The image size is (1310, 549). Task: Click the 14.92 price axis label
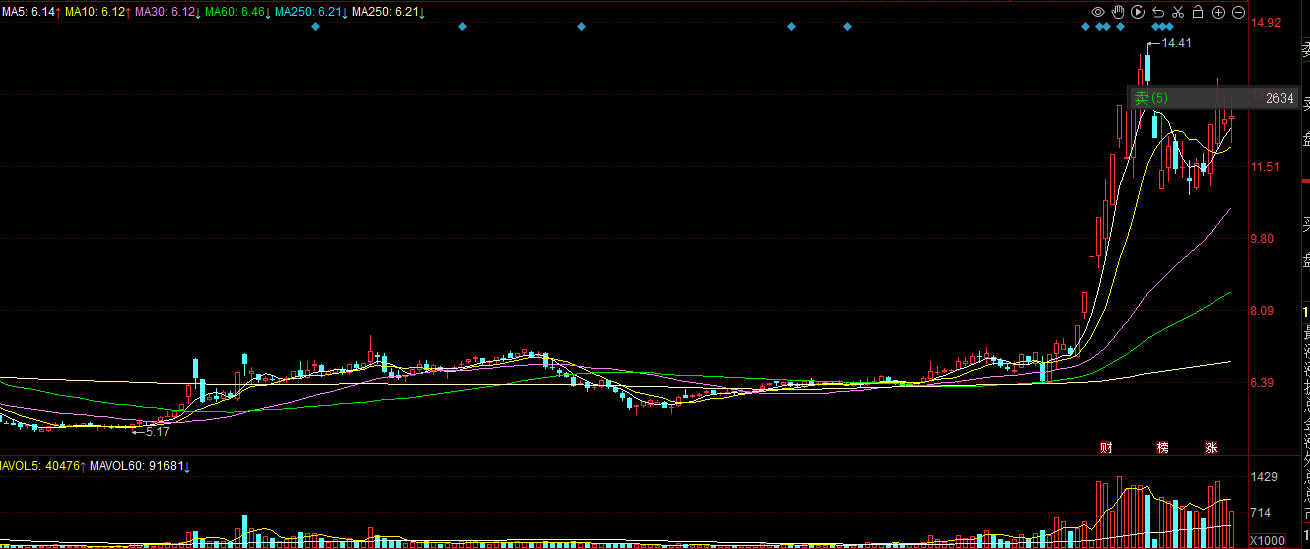(x=1266, y=23)
